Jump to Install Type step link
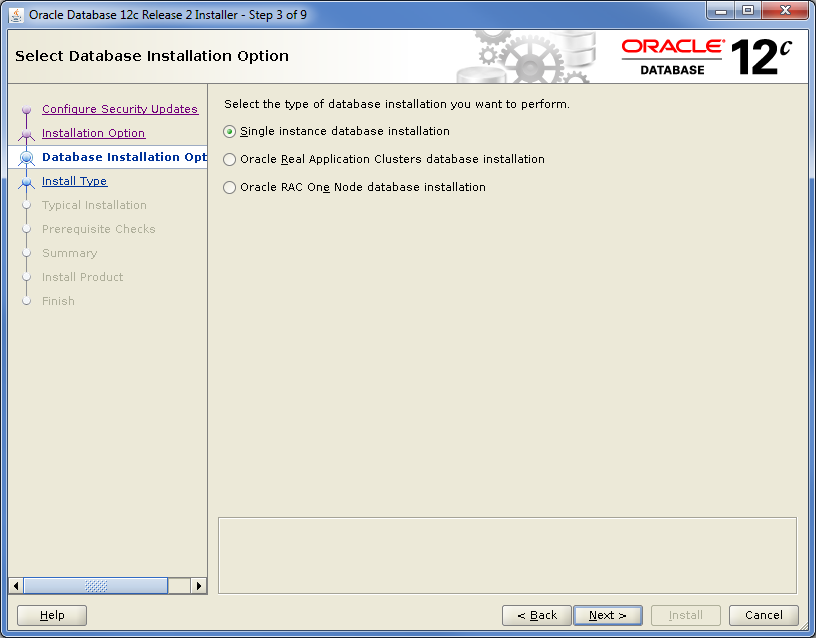Viewport: 816px width, 638px height. tap(74, 181)
